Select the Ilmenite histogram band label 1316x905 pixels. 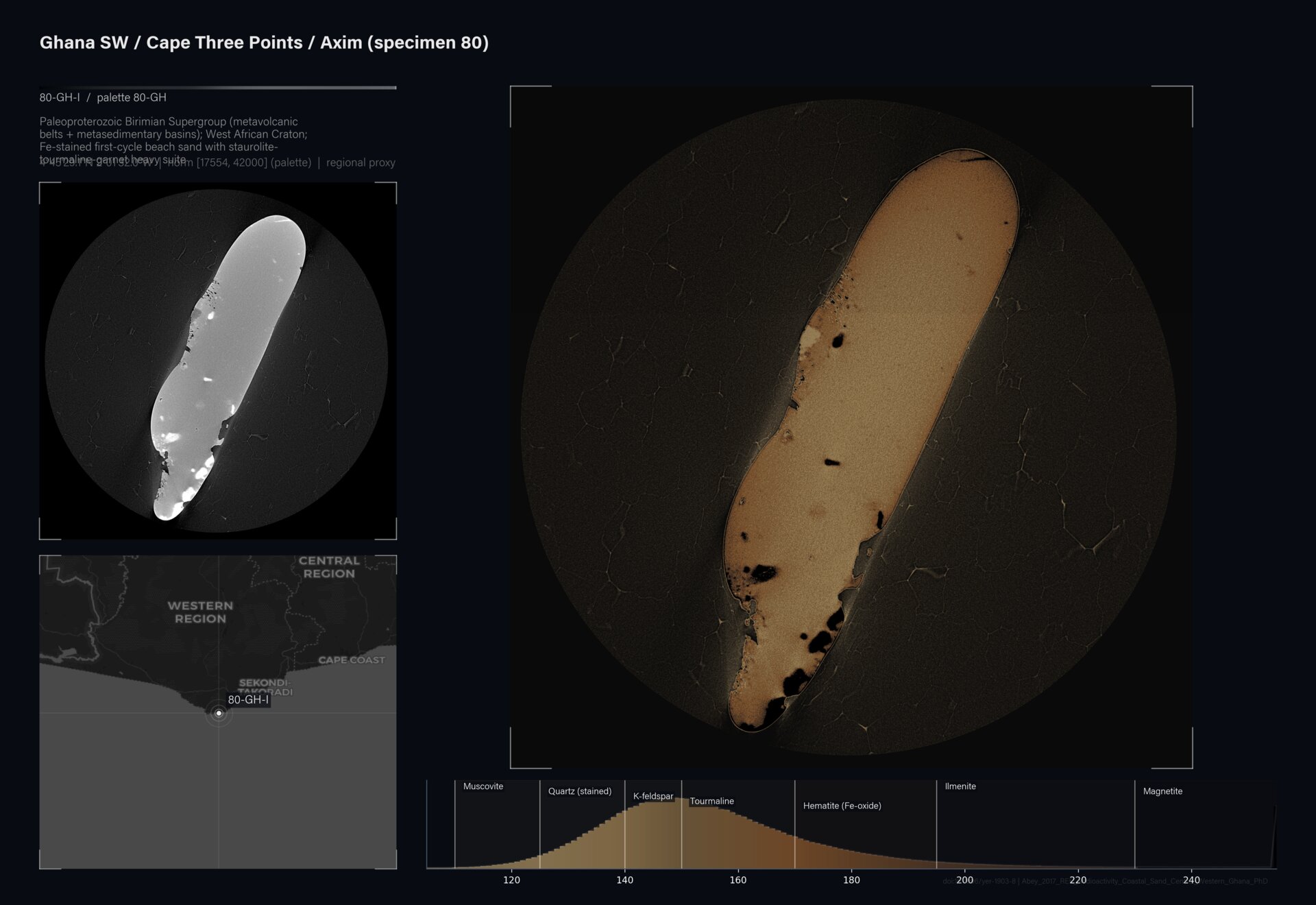point(960,786)
